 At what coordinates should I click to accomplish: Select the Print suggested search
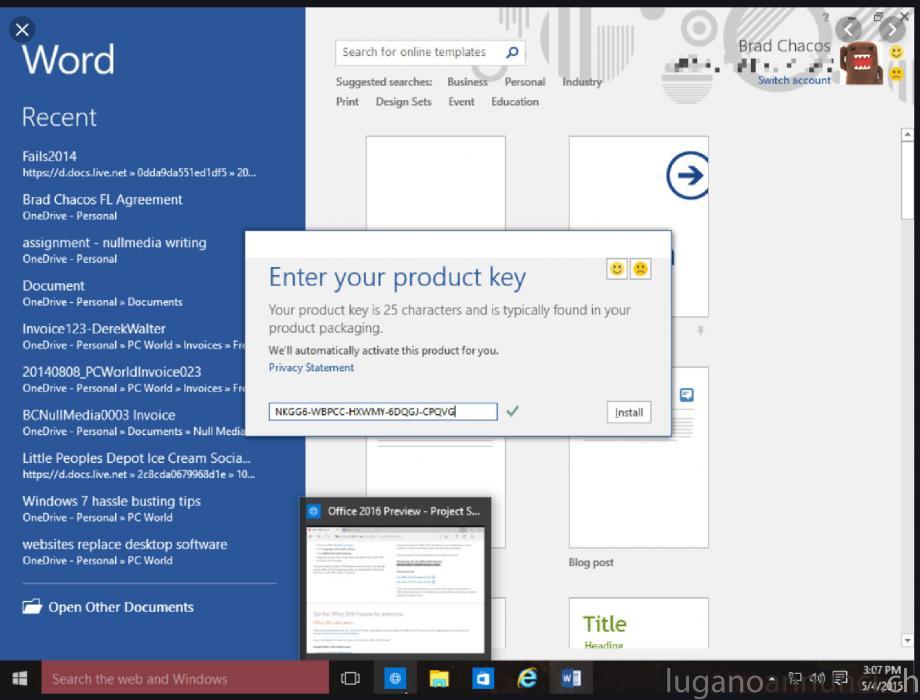pos(347,102)
